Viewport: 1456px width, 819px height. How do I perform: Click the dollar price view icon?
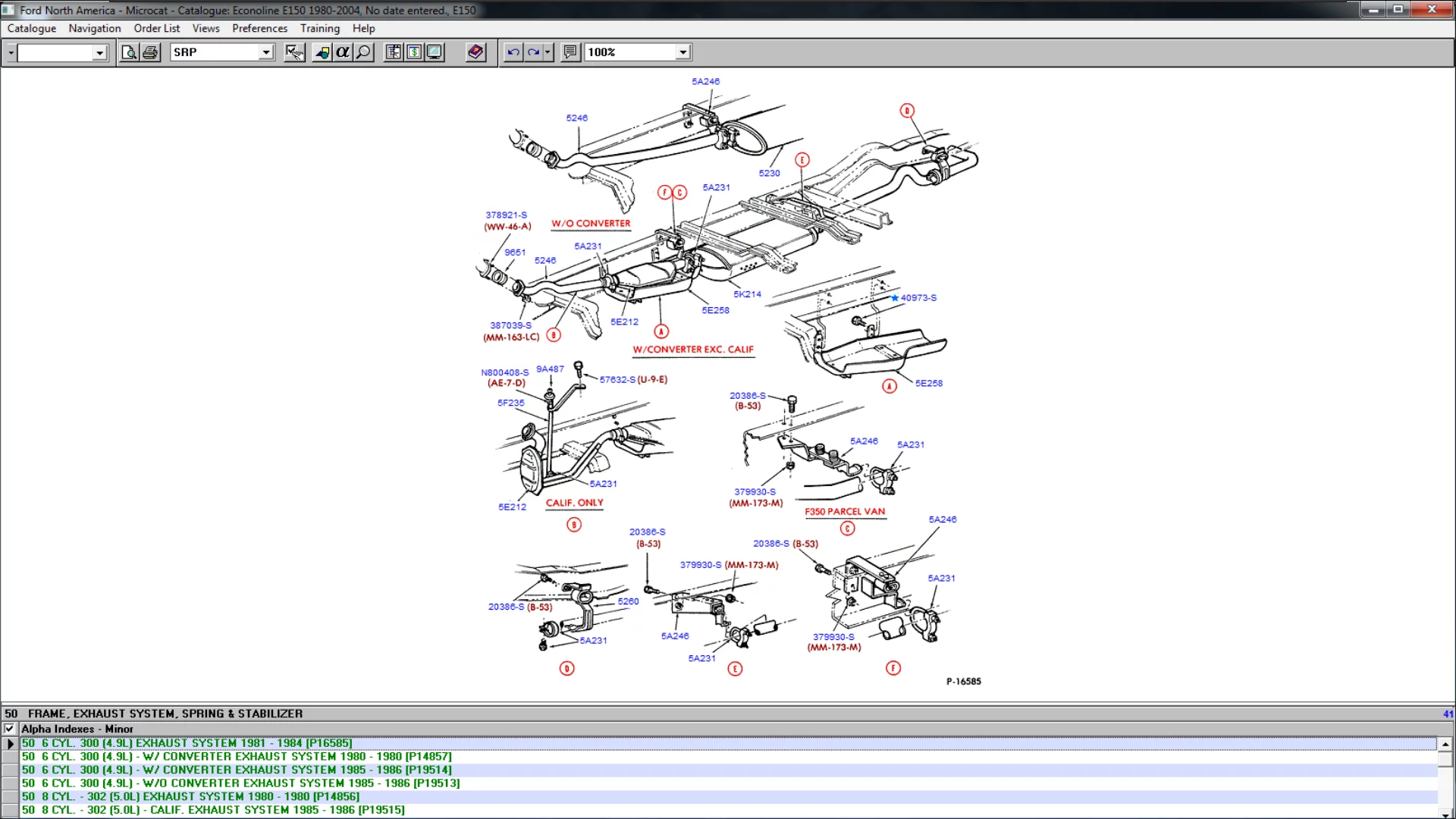(x=414, y=52)
